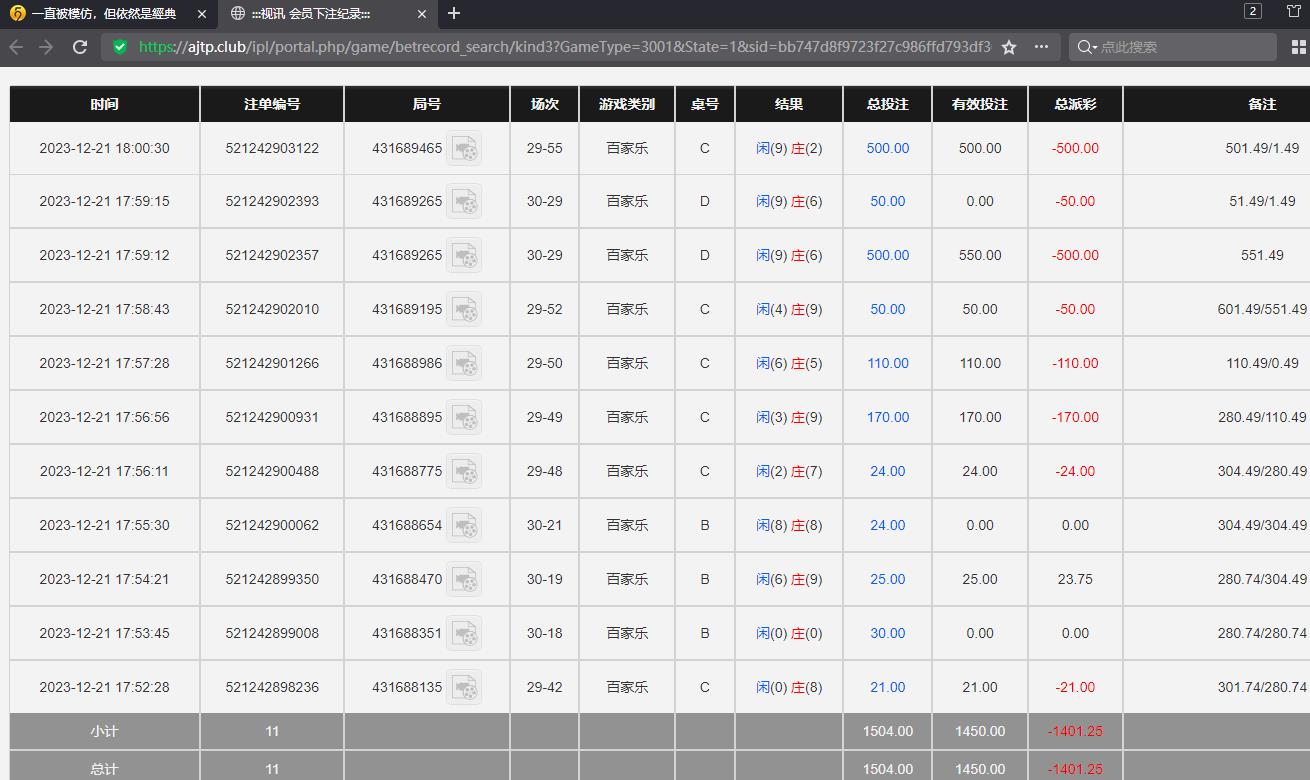Image resolution: width=1310 pixels, height=780 pixels.
Task: Open bet amount 500.00 for order 521242902357
Action: [888, 255]
